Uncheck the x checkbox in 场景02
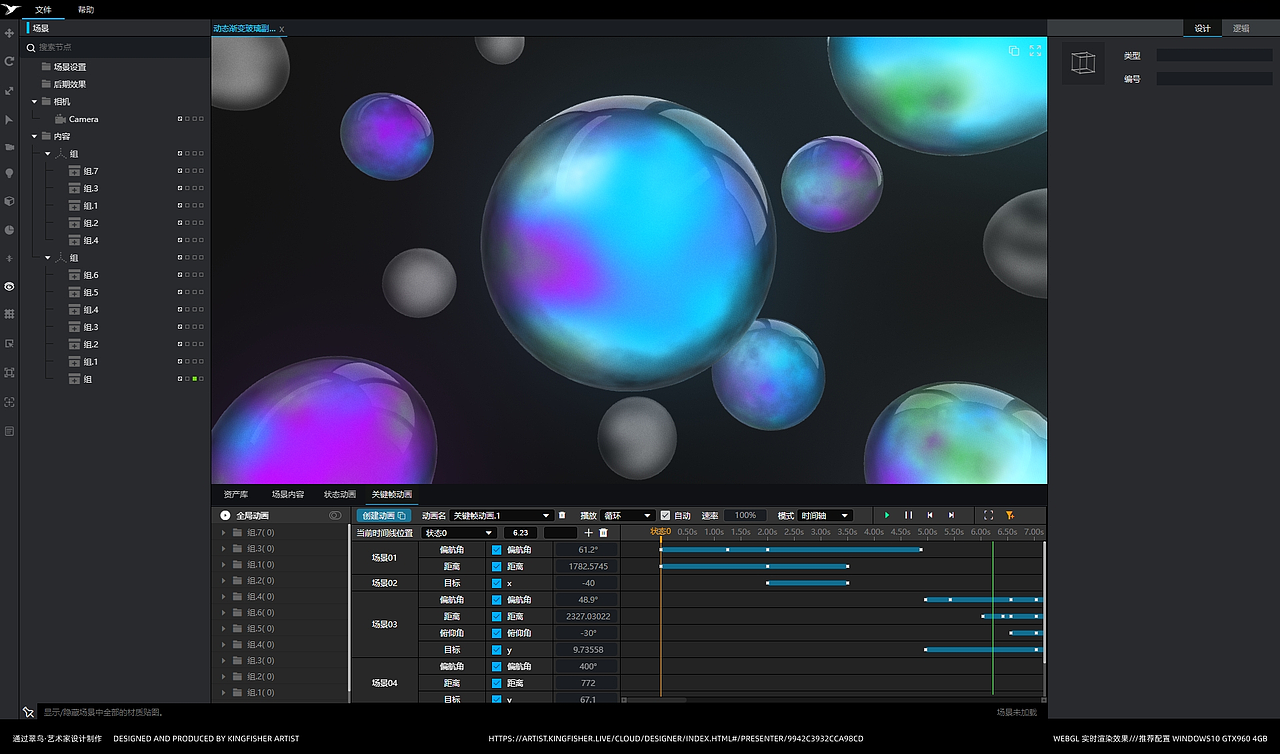This screenshot has width=1280, height=754. (497, 583)
